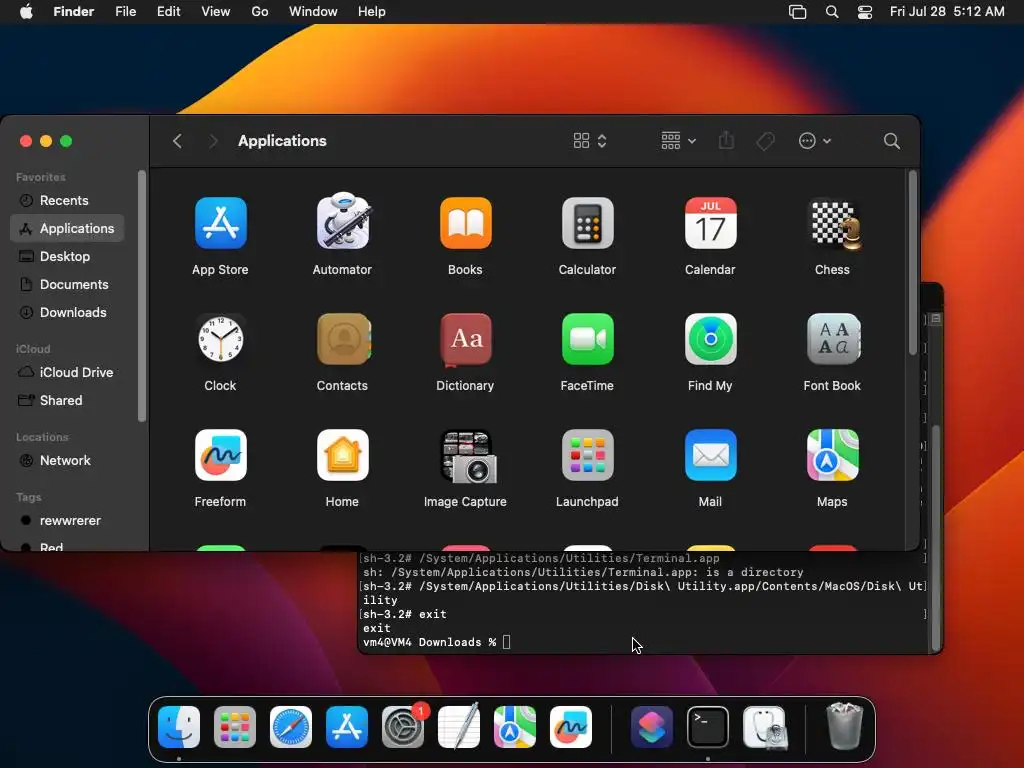Open Launchpad from the Dock

(235, 727)
